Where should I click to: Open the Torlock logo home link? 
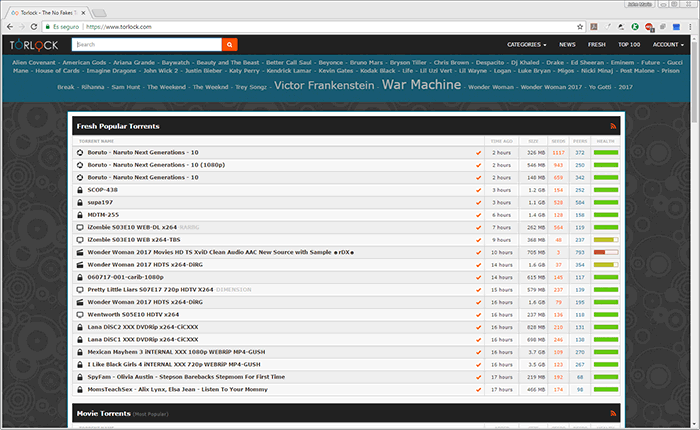coord(34,45)
